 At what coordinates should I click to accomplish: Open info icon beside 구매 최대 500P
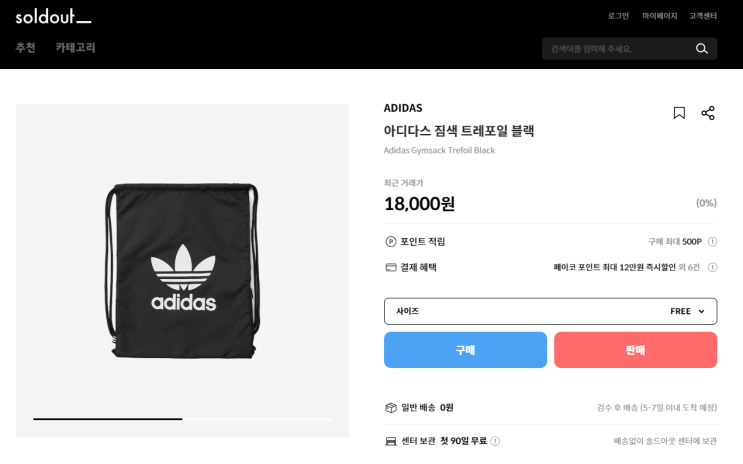click(713, 241)
